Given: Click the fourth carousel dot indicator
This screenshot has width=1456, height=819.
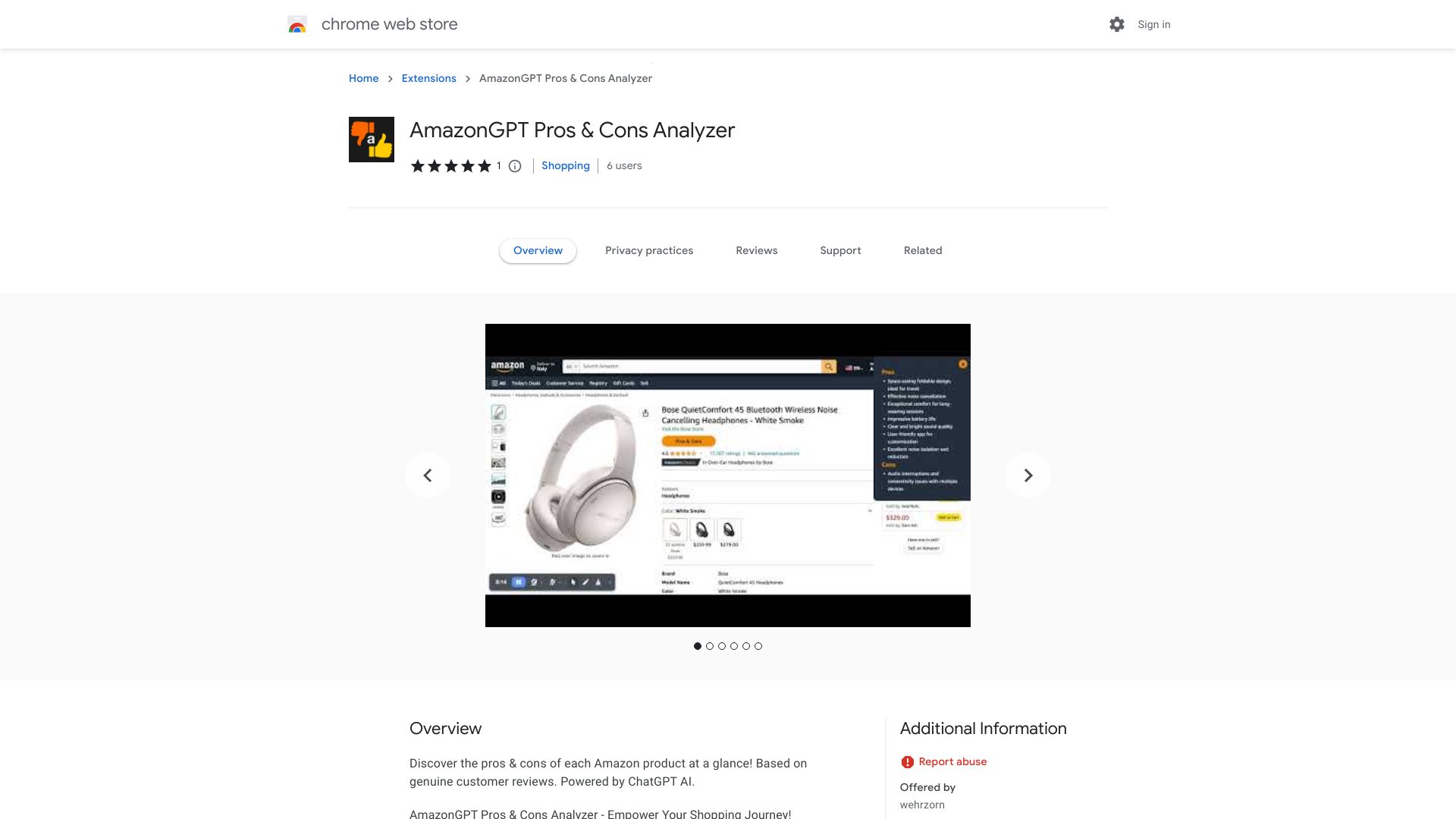Looking at the screenshot, I should 733,646.
